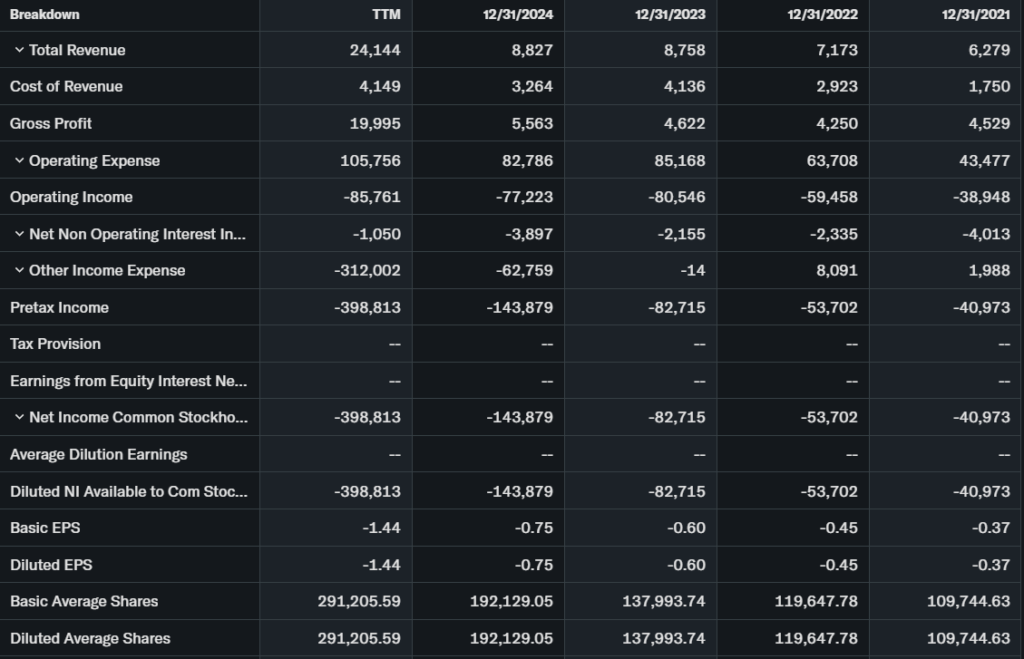This screenshot has height=659, width=1024.
Task: Collapse the Total Revenue row chevron
Action: (19, 50)
